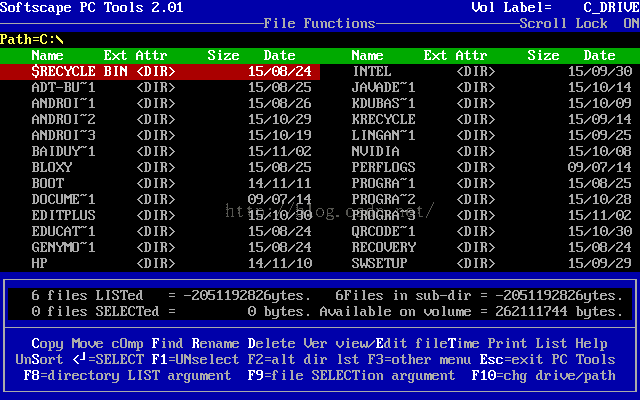Image resolution: width=640 pixels, height=400 pixels.
Task: Choose the UnSort command
Action: (x=39, y=360)
